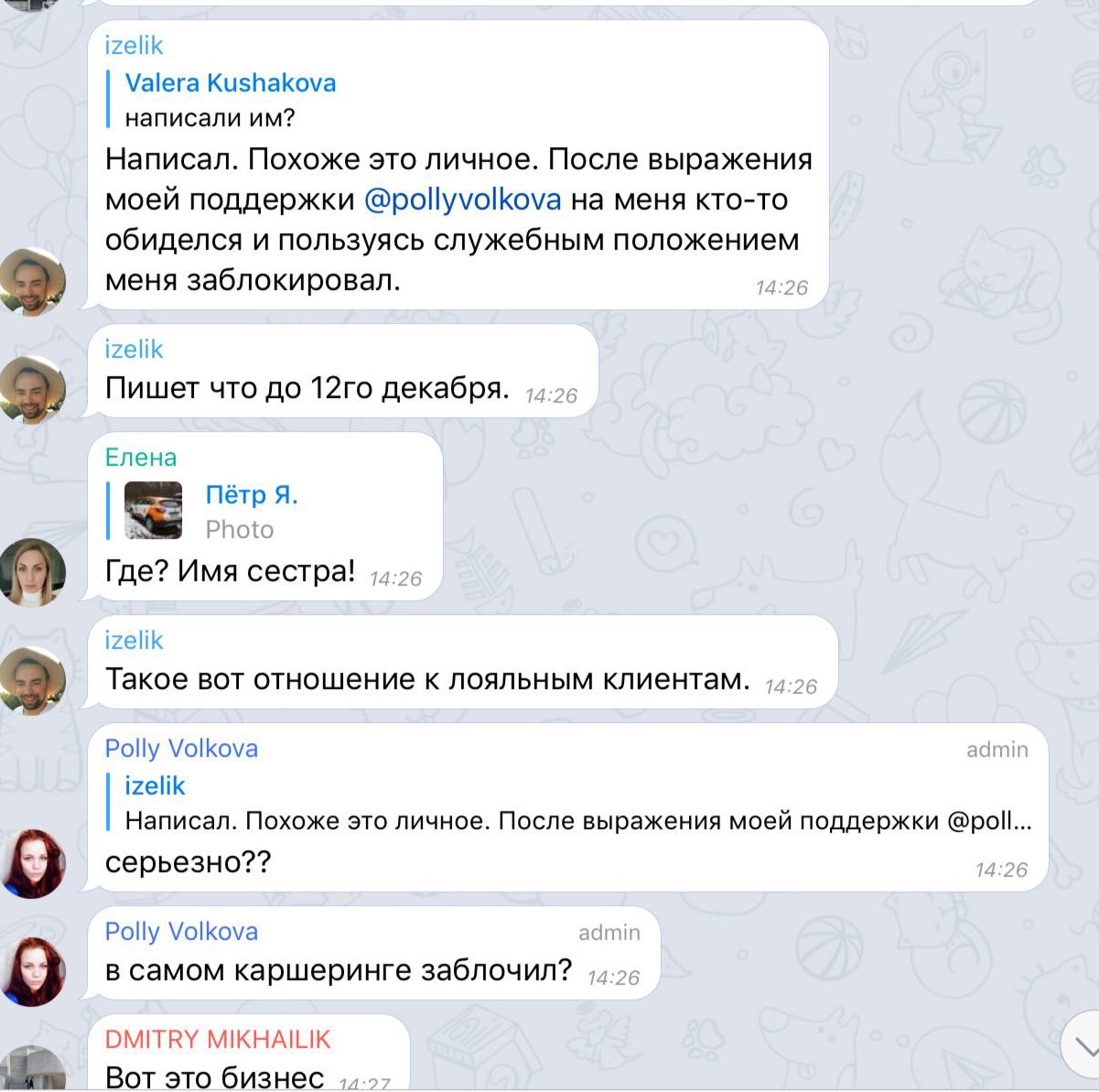1099x1092 pixels.
Task: Open DMITRY MIKHAILIK's avatar at the bottom
Action: click(x=33, y=1068)
